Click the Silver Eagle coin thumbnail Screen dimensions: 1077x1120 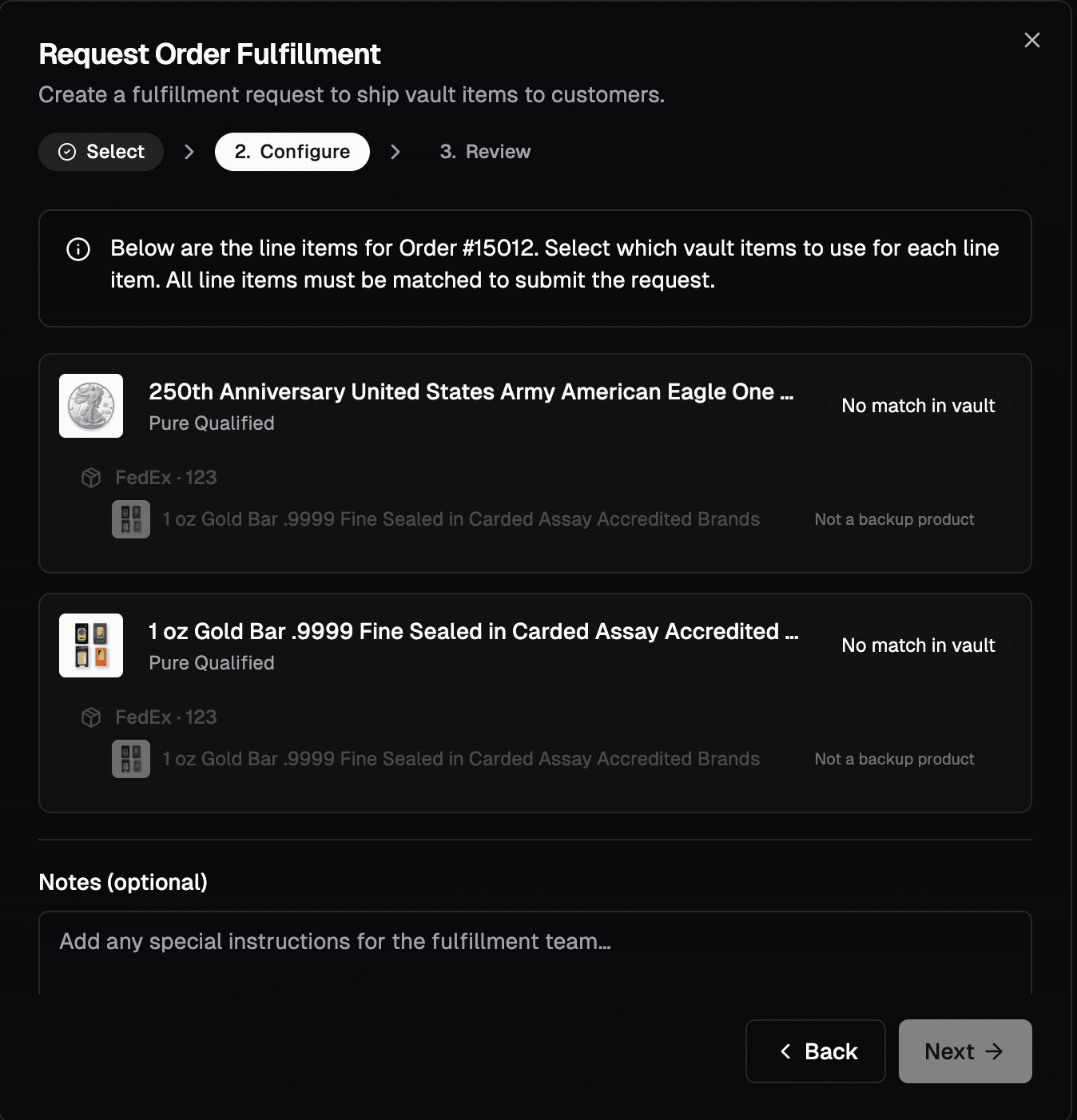[91, 406]
